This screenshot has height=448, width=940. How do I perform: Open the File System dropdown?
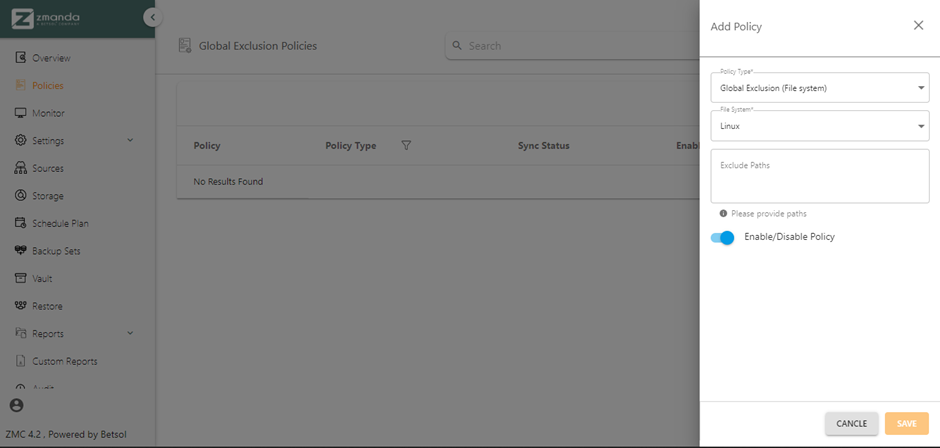[x=820, y=126]
